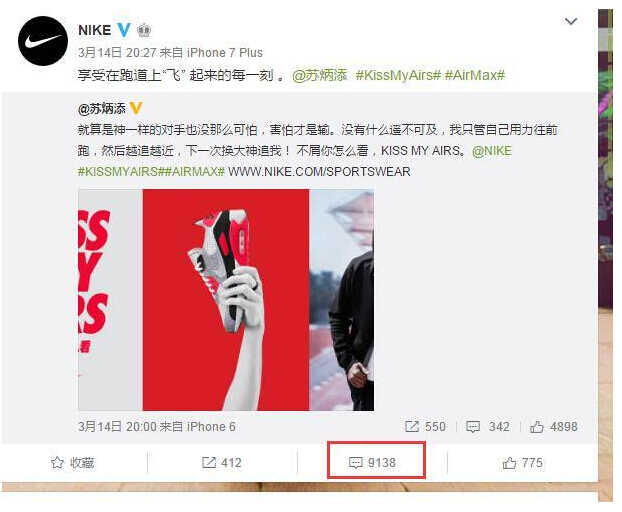Toggle the like thumbs-up showing 775
This screenshot has width=622, height=512.
[x=522, y=462]
